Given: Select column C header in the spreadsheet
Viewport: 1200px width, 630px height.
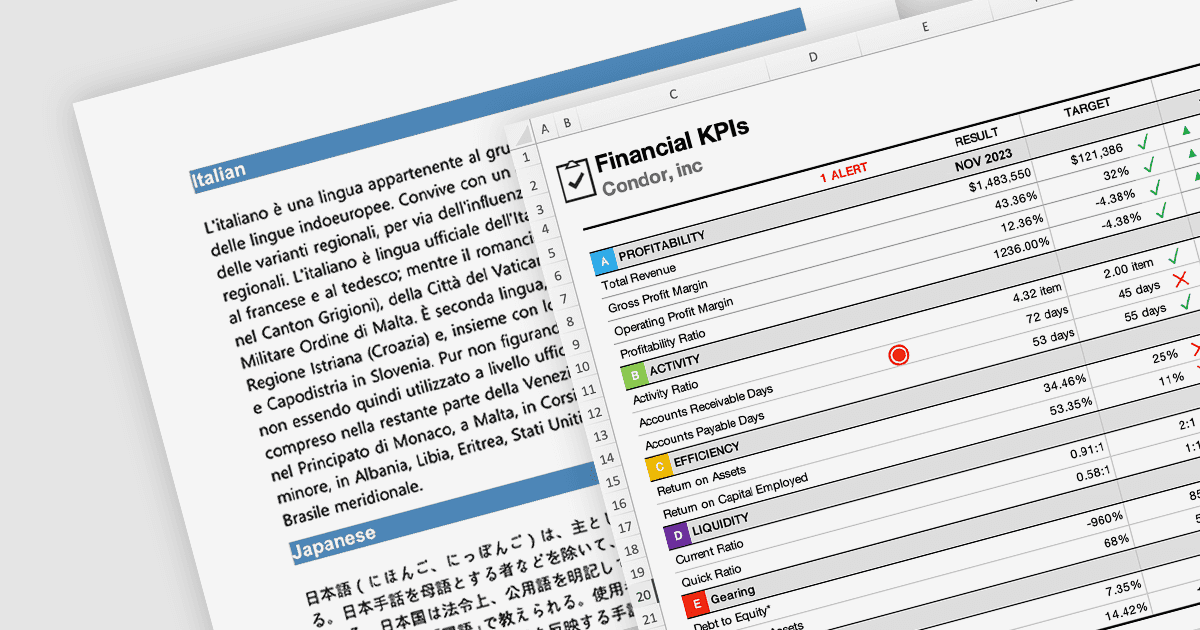Looking at the screenshot, I should coord(673,94).
